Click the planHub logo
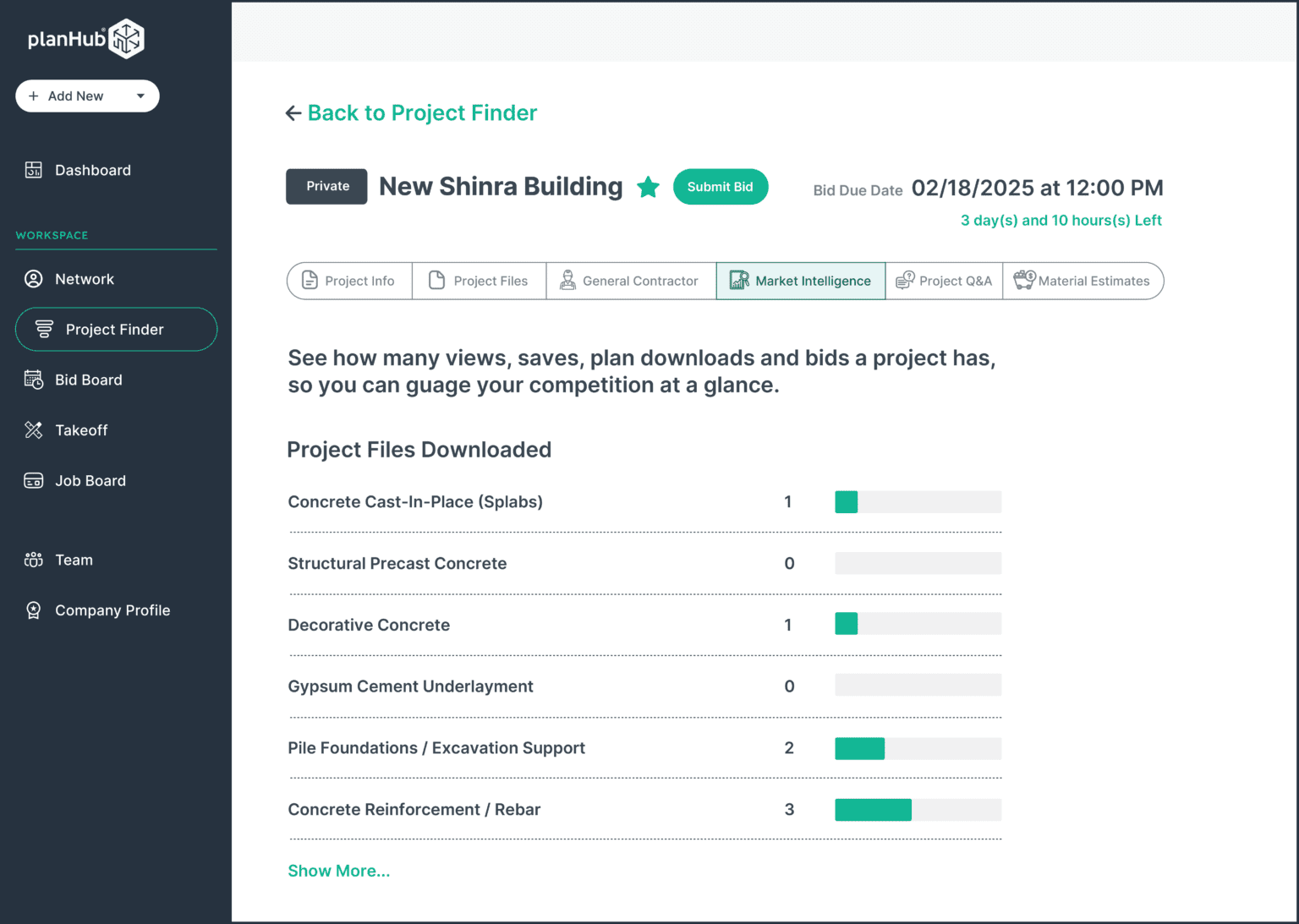The height and width of the screenshot is (924, 1299). coord(85,38)
